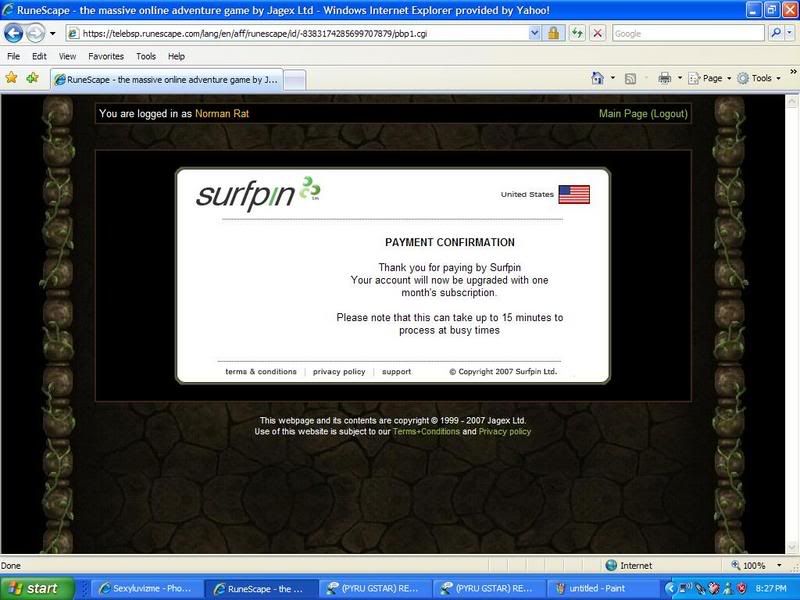
Task: Expand hidden system tray icons arrow
Action: point(670,588)
